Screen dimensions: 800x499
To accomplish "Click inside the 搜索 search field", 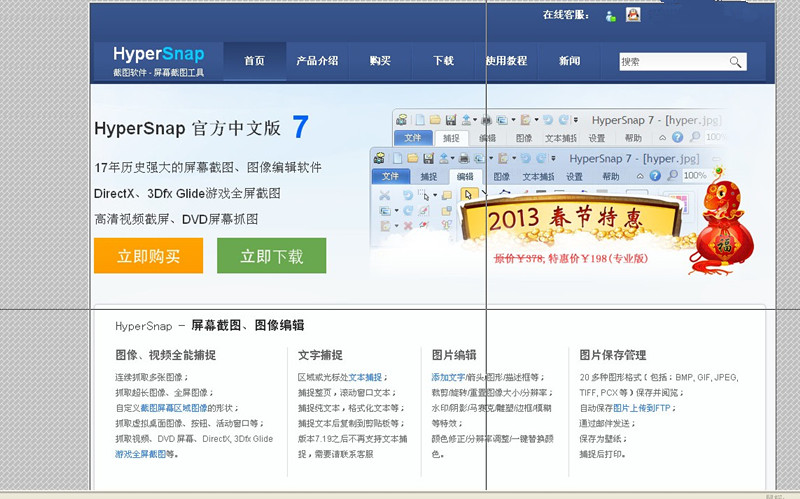I will tap(670, 62).
